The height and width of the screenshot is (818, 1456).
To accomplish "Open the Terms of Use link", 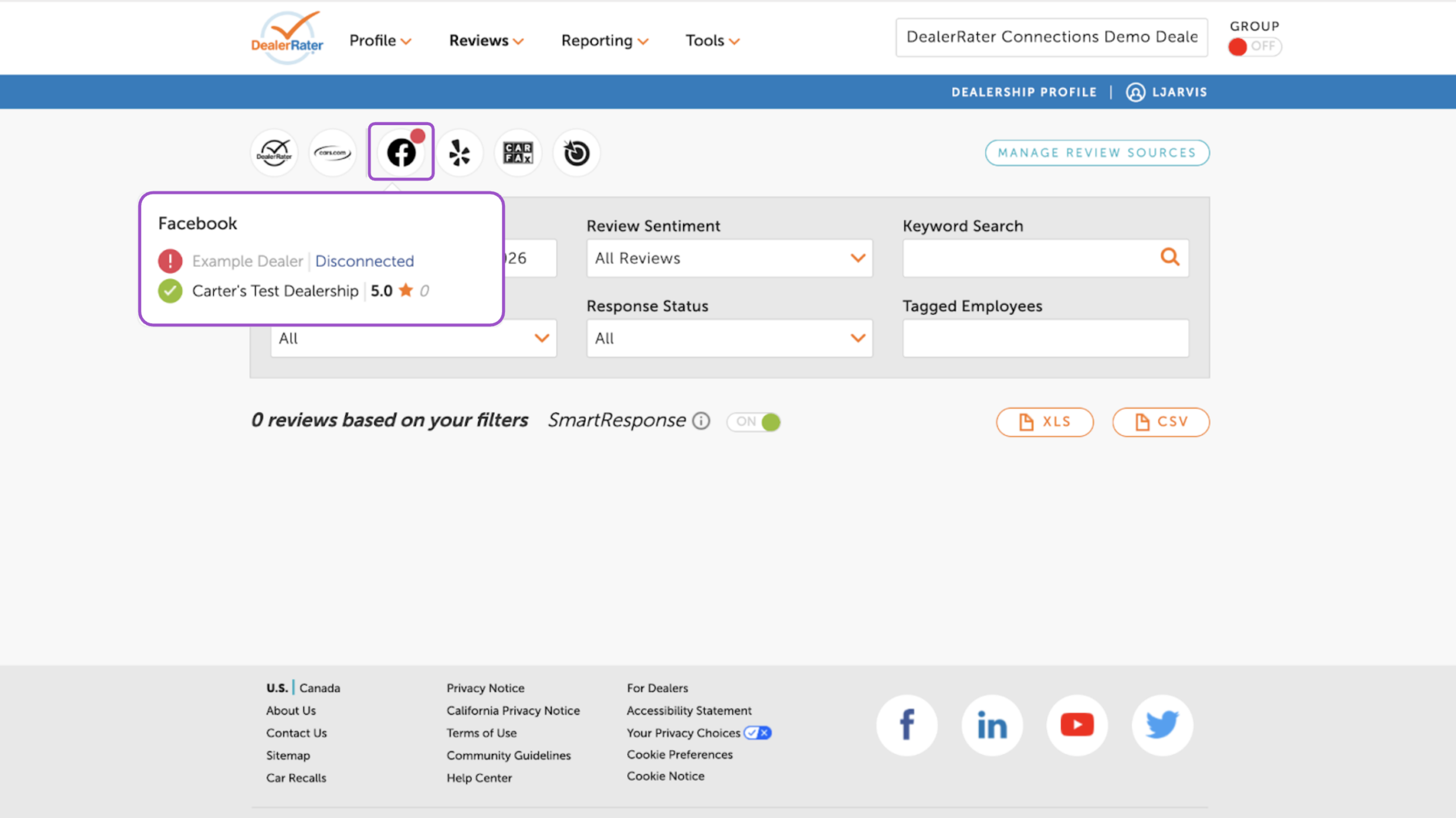I will (481, 733).
